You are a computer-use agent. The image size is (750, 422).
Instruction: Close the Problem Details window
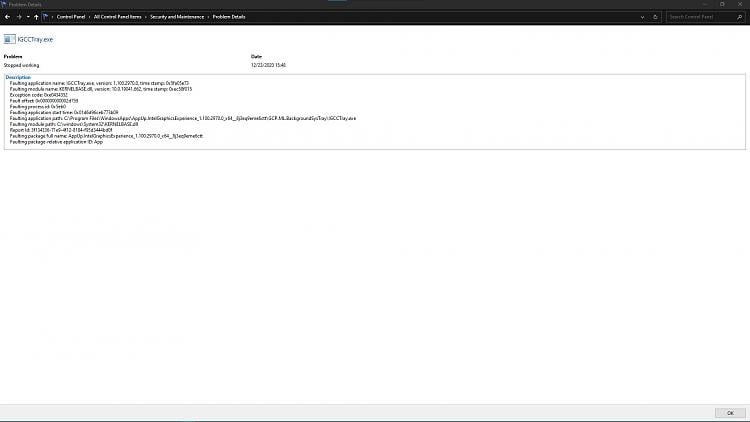(x=740, y=4)
